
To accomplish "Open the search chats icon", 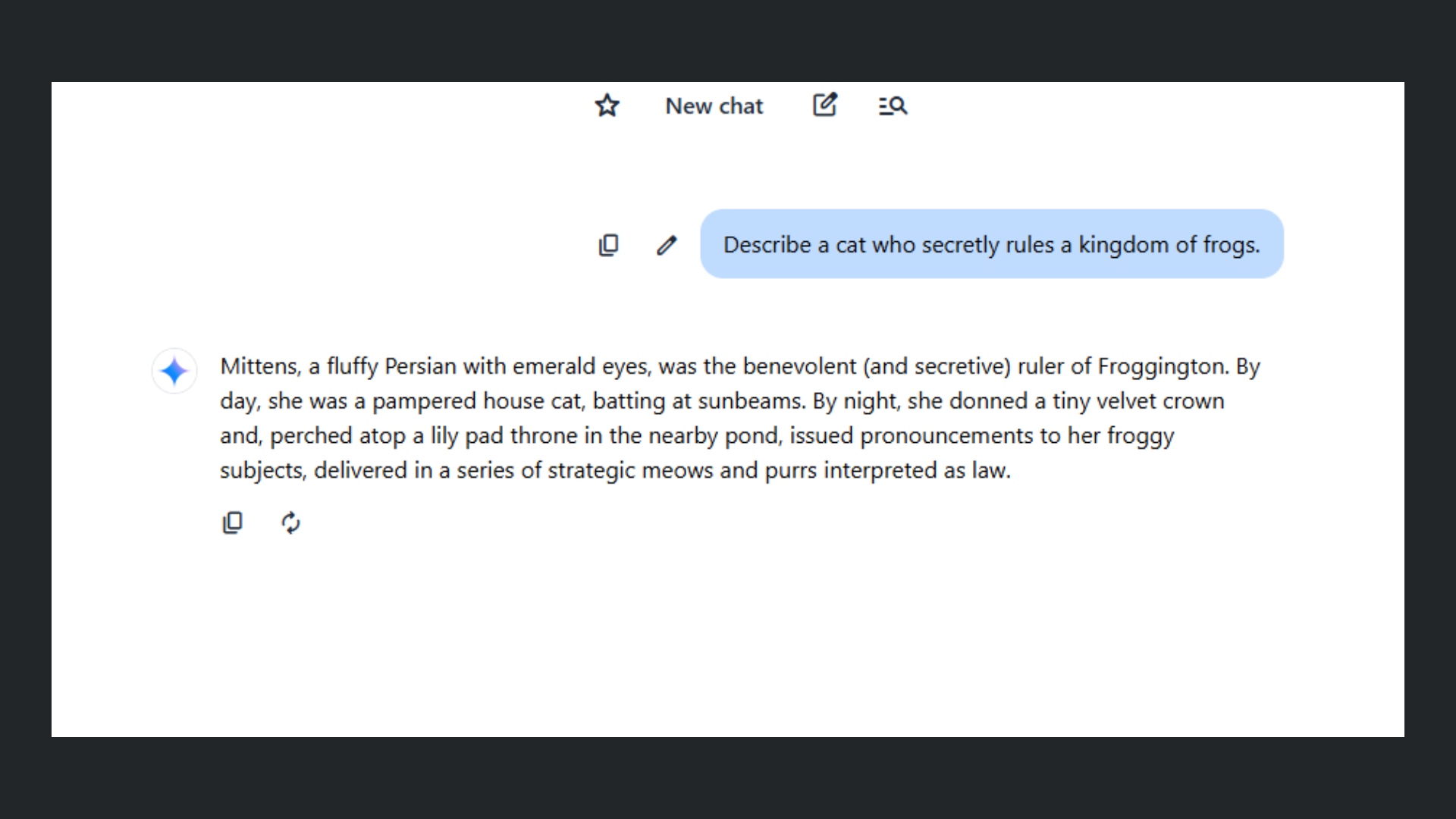I will [x=893, y=105].
